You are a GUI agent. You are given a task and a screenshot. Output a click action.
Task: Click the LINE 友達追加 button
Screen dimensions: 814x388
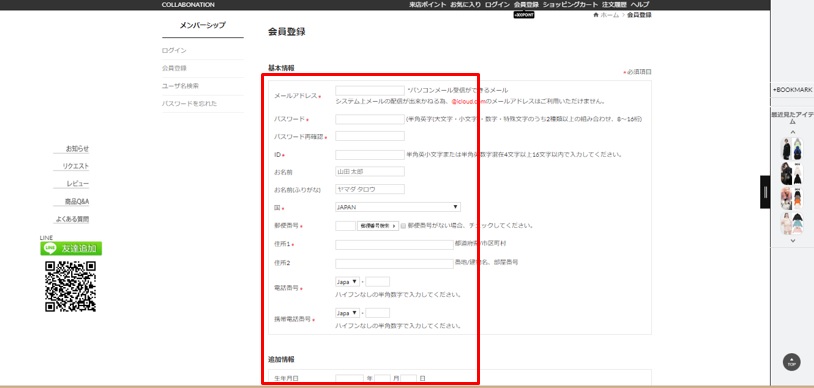coord(71,248)
